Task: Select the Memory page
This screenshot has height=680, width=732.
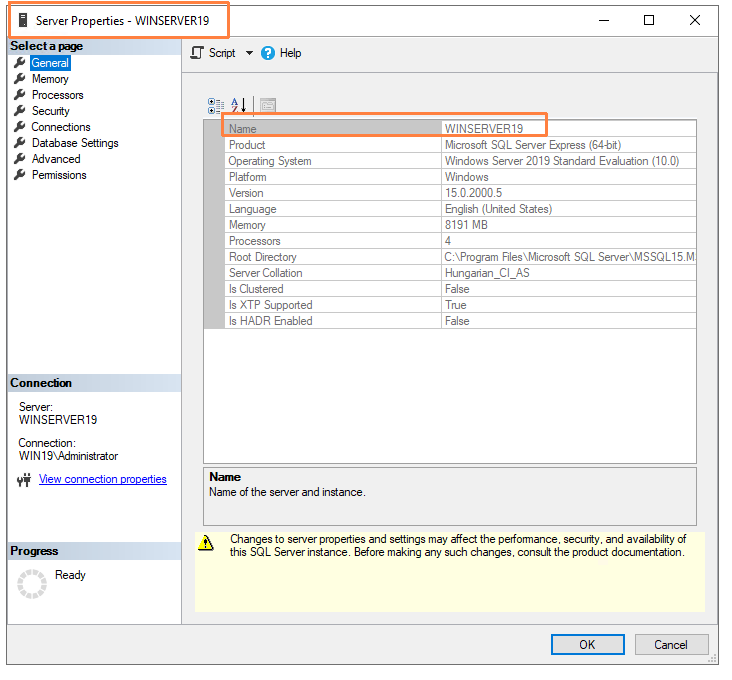Action: (x=50, y=79)
